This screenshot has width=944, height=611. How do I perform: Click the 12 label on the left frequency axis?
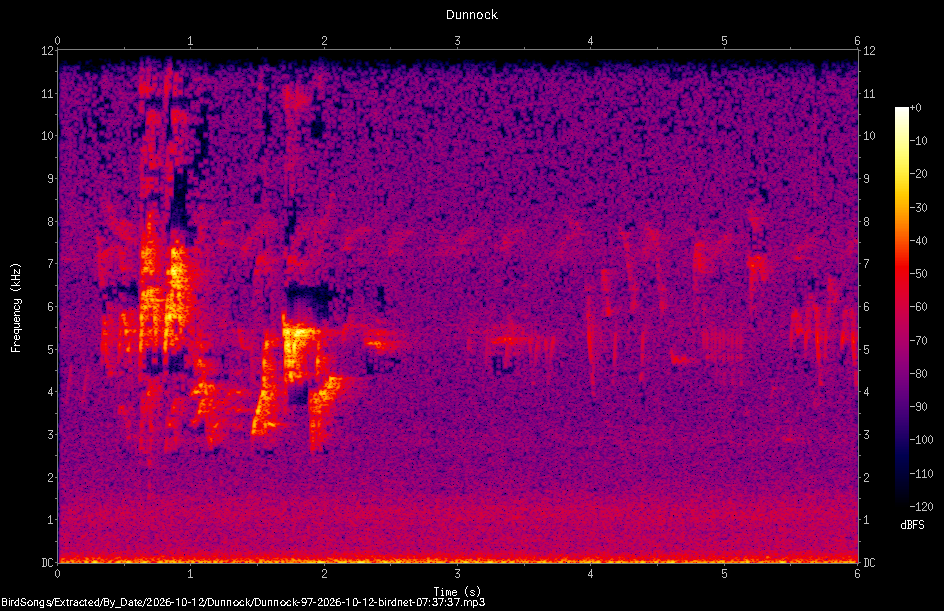[x=48, y=51]
